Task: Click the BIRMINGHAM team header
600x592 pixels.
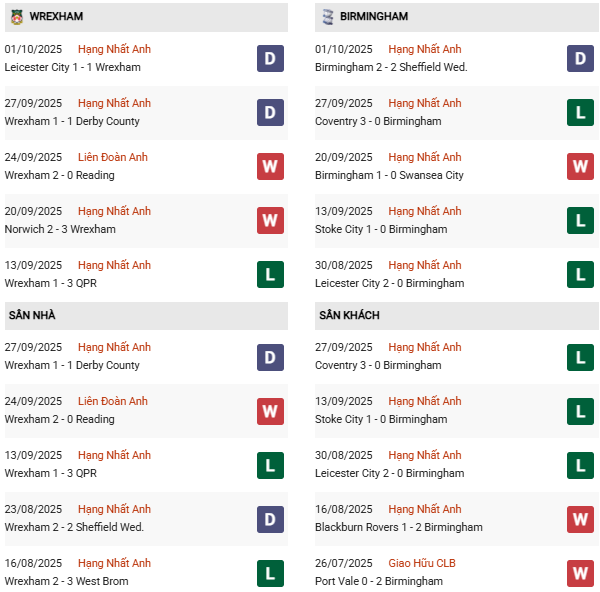Action: (374, 17)
